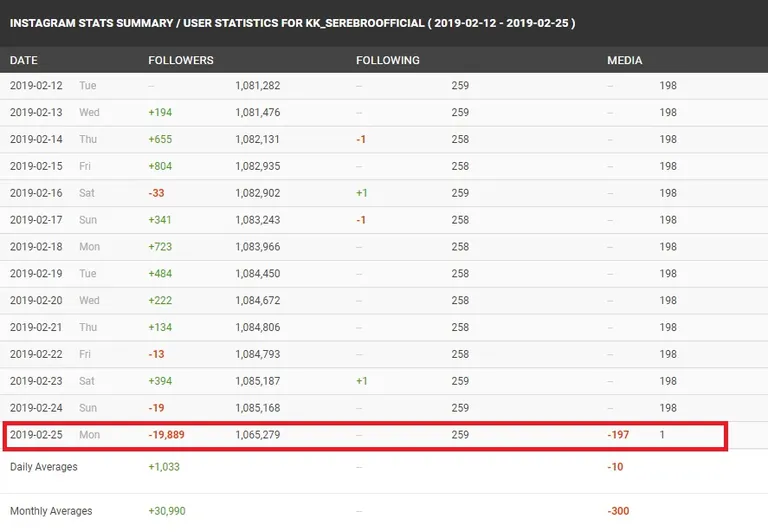Click the +222 follower change

pyautogui.click(x=160, y=301)
